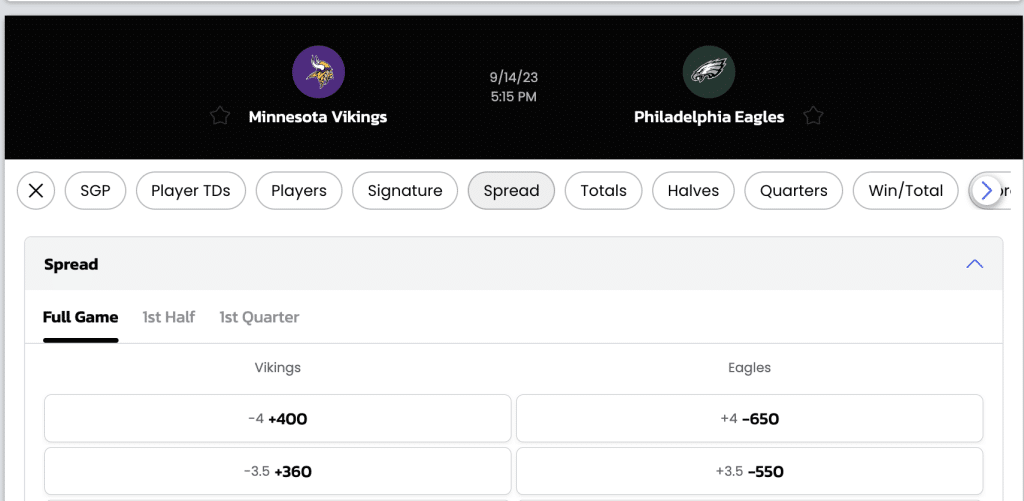Select the Player TDs filter chip
The image size is (1024, 501).
pyautogui.click(x=191, y=191)
